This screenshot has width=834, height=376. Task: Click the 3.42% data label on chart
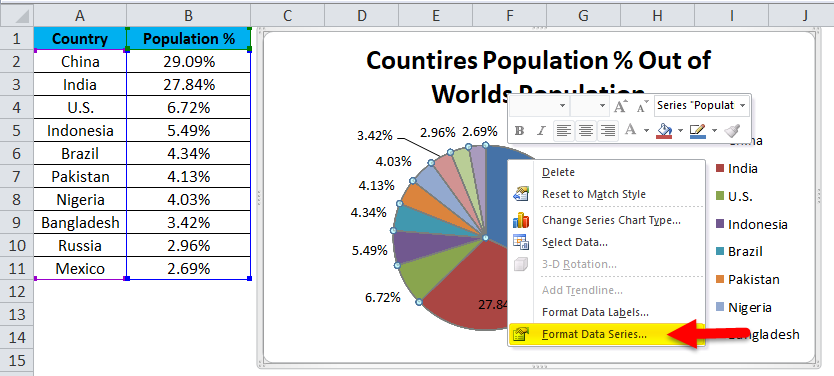click(x=374, y=136)
